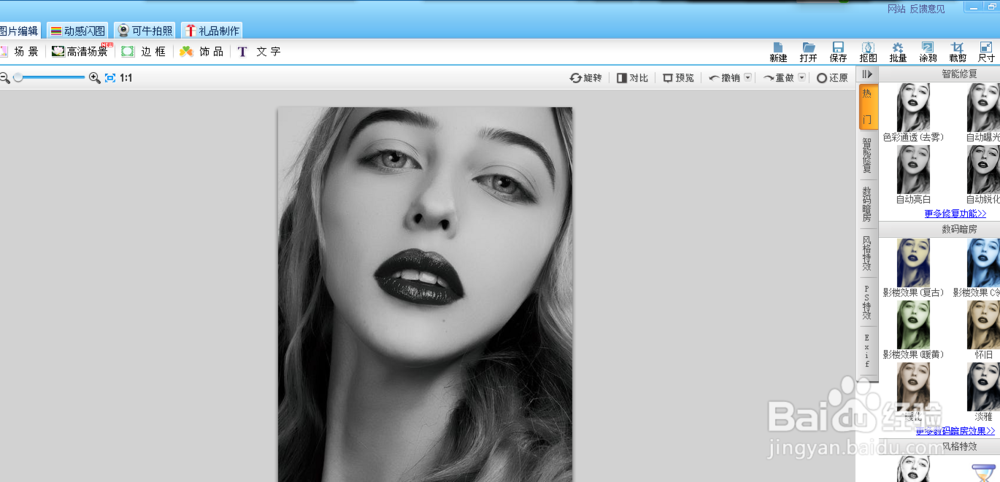Select the Exif vertical side tab
Viewport: 1000px width, 482px height.
pyautogui.click(x=867, y=351)
